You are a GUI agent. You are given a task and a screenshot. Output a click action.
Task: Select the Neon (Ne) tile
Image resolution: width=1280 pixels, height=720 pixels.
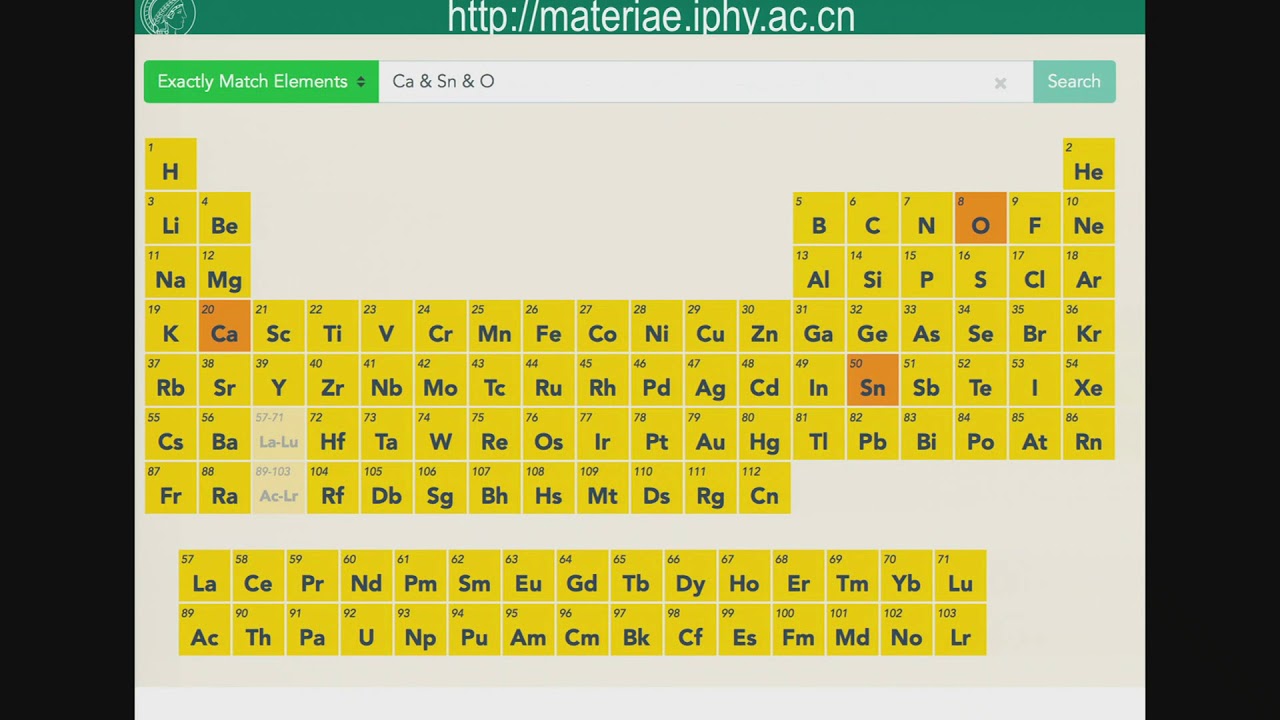point(1089,218)
